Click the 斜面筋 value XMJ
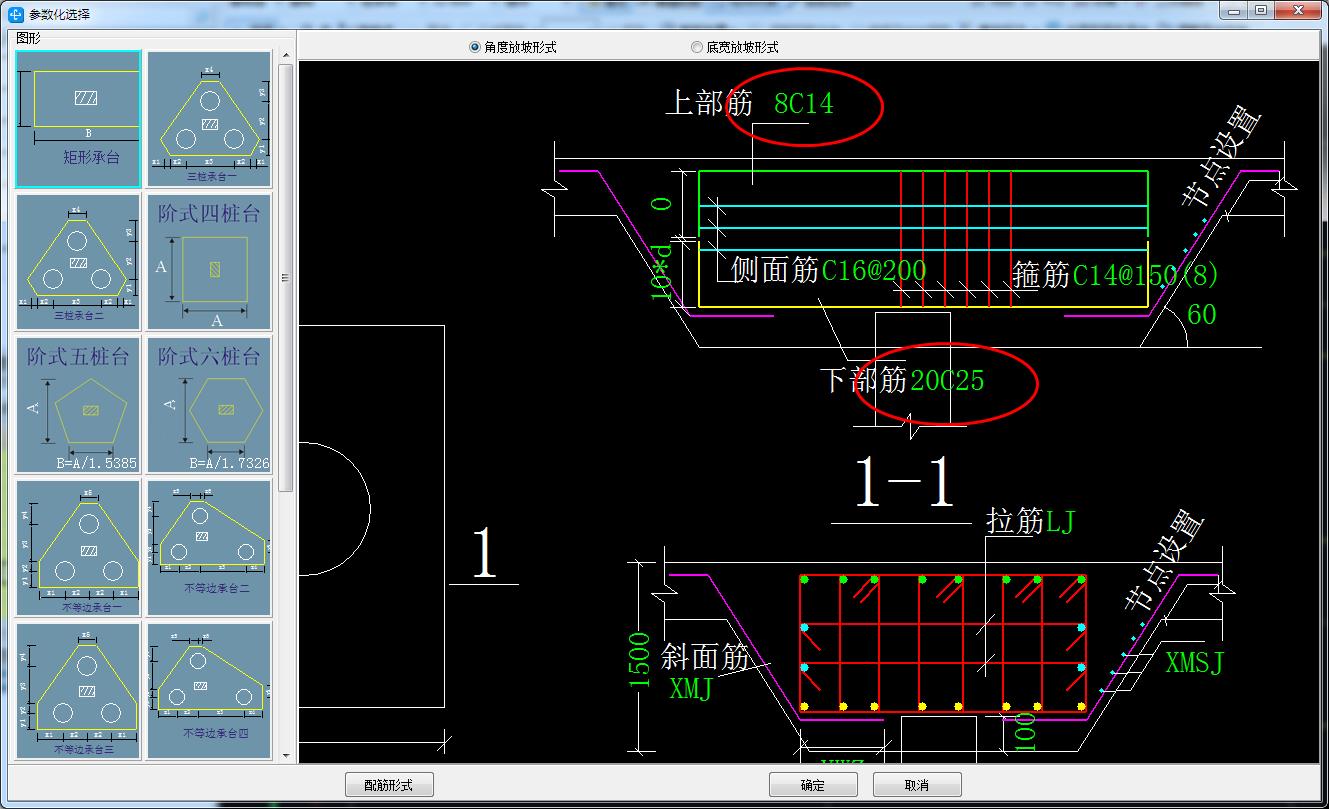Image resolution: width=1329 pixels, height=809 pixels. 690,689
